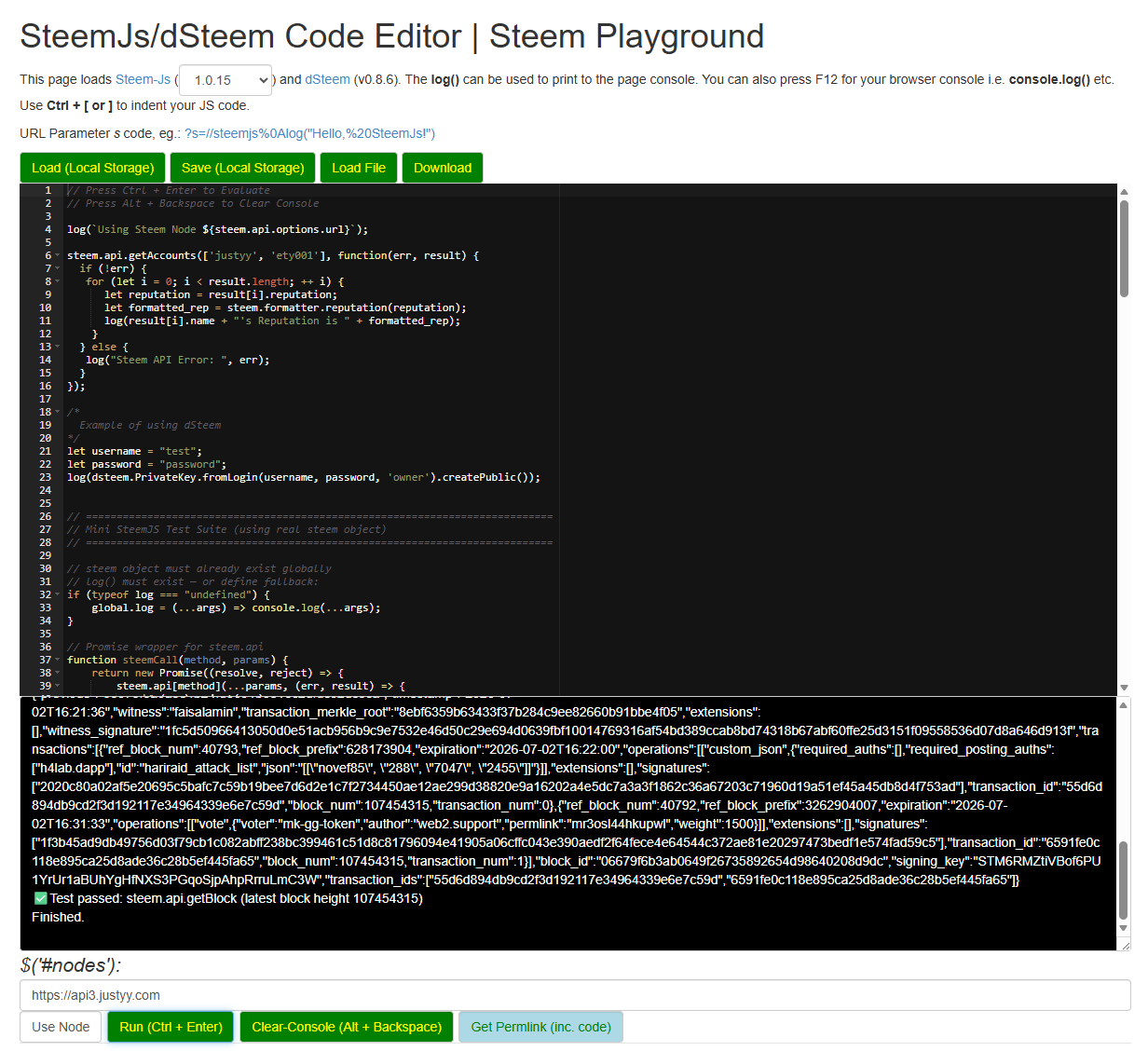
Task: Click Save (Local Storage) button
Action: click(243, 168)
